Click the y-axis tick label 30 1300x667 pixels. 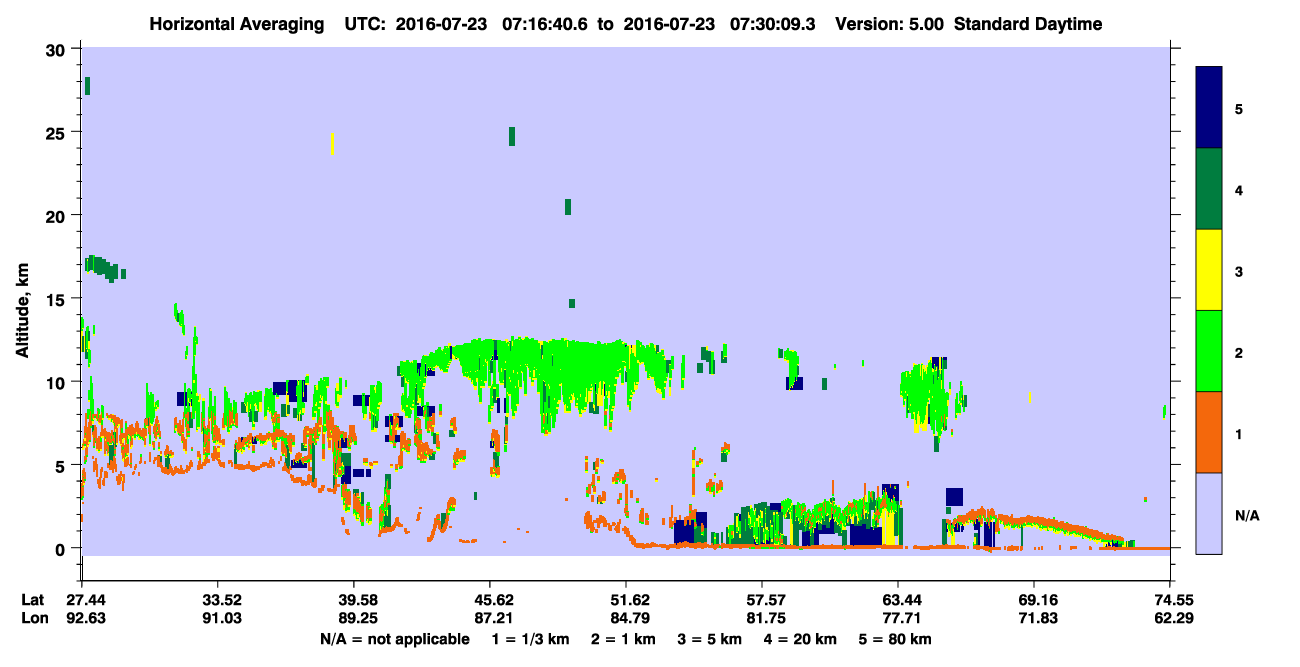(58, 48)
